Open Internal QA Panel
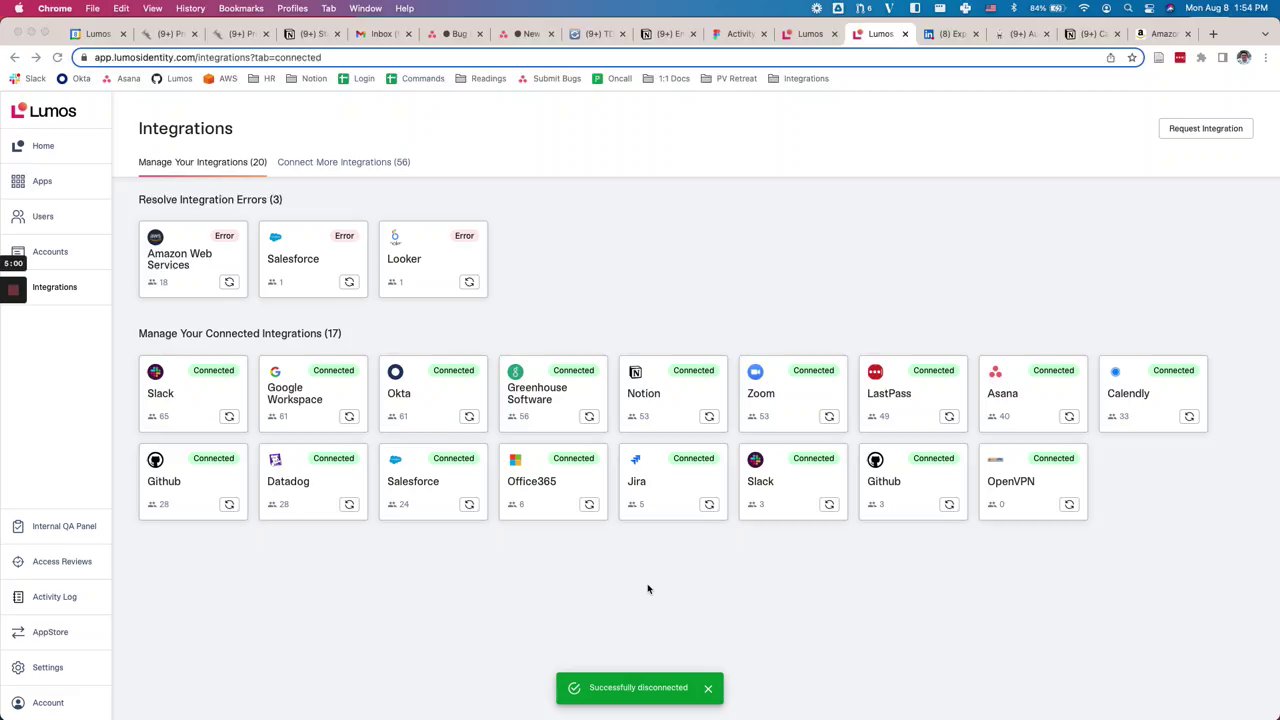This screenshot has height=720, width=1280. 55,526
